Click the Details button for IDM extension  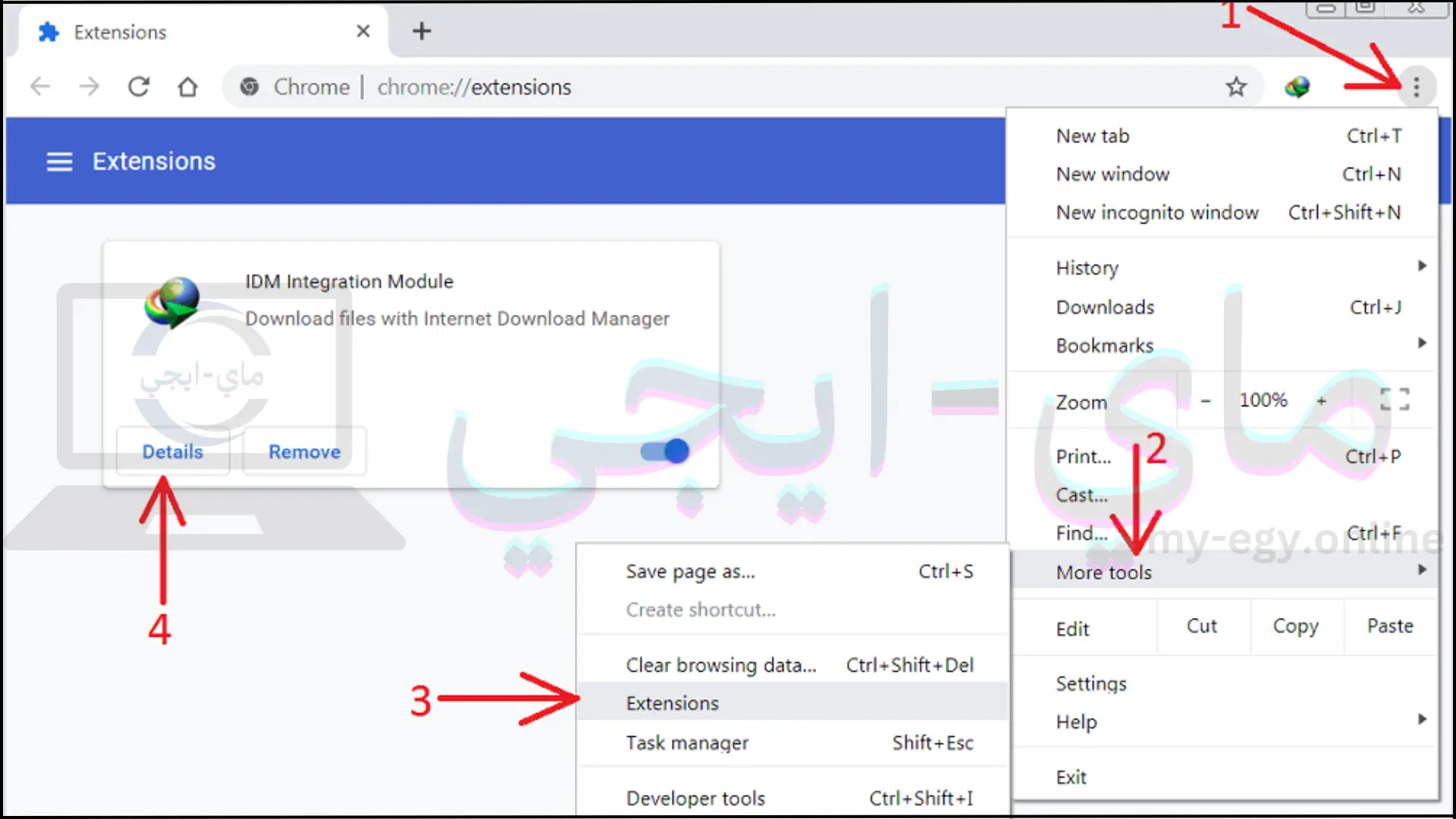172,451
